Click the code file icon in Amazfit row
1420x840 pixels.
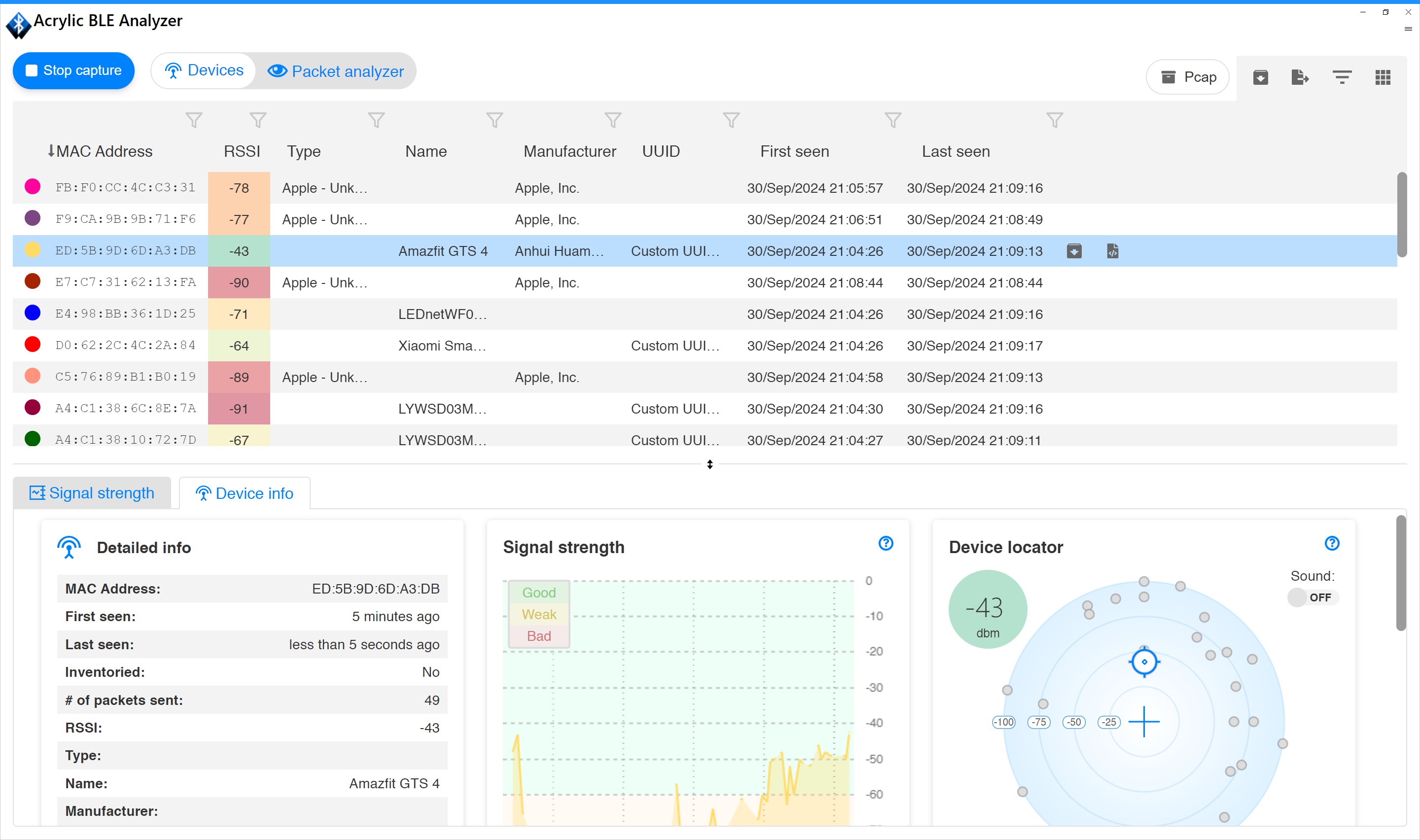(1112, 251)
